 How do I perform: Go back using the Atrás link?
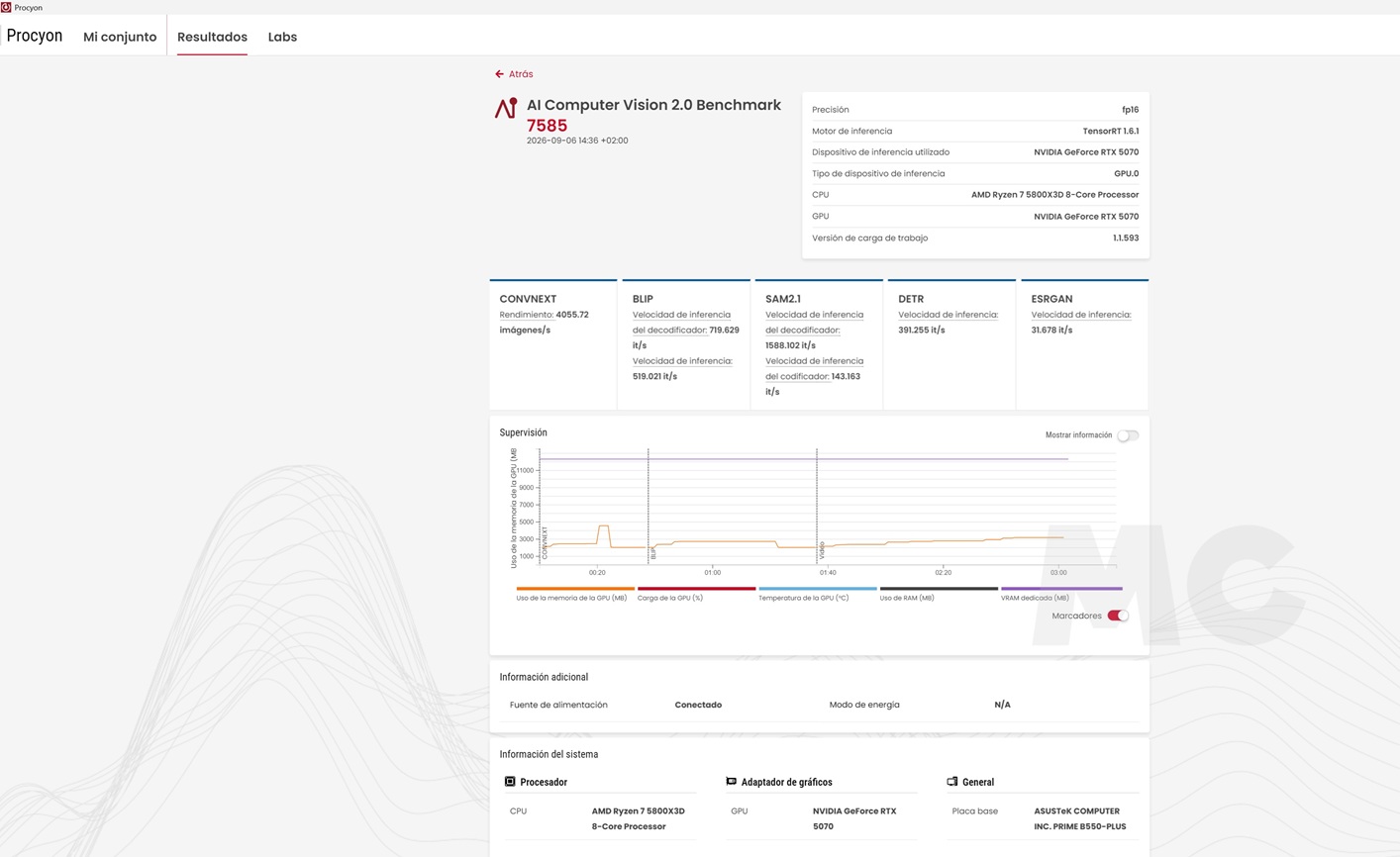[x=521, y=74]
